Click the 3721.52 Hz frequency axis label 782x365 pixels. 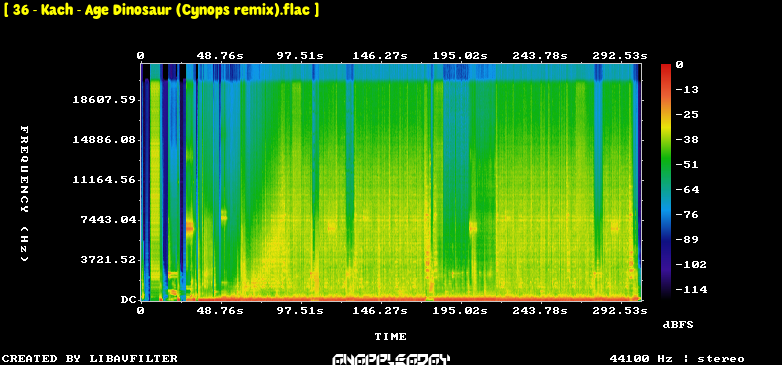click(x=108, y=259)
